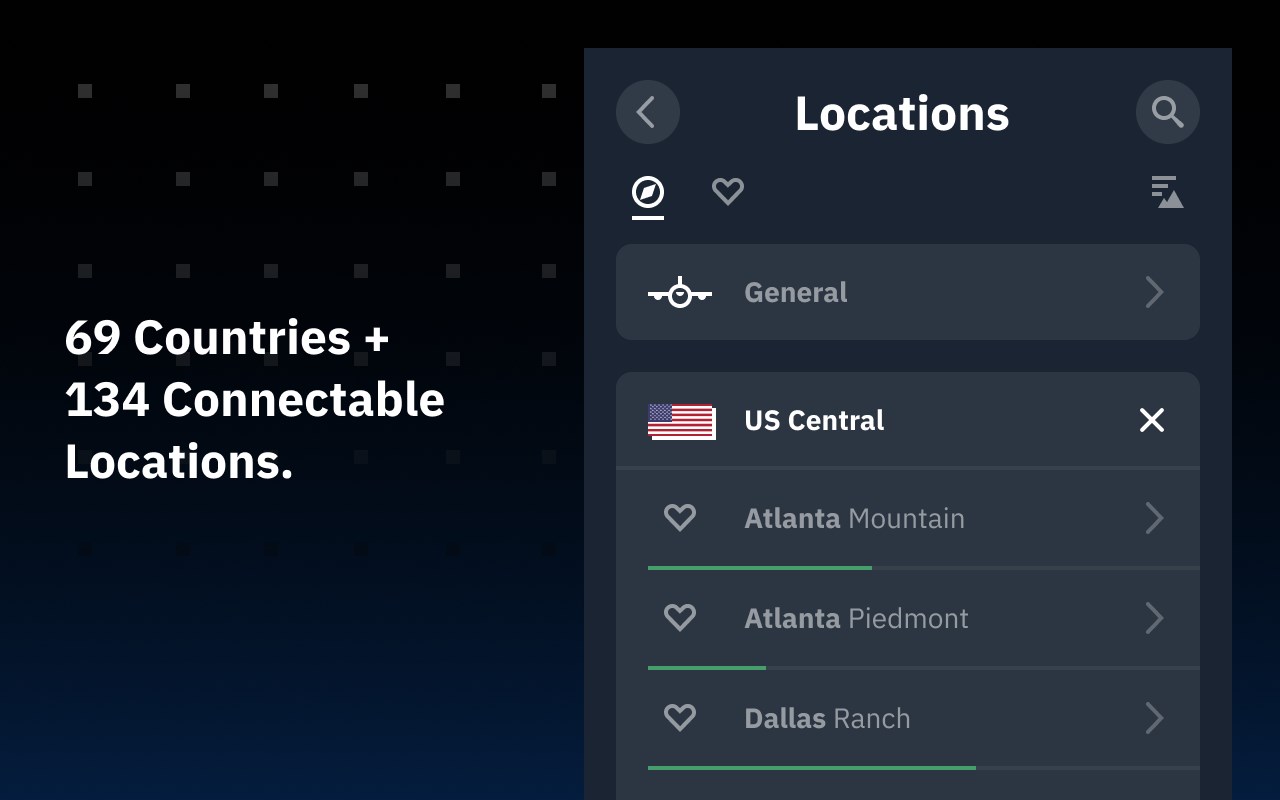The image size is (1280, 800).
Task: Favorite Atlanta Mountain with heart
Action: [x=680, y=517]
